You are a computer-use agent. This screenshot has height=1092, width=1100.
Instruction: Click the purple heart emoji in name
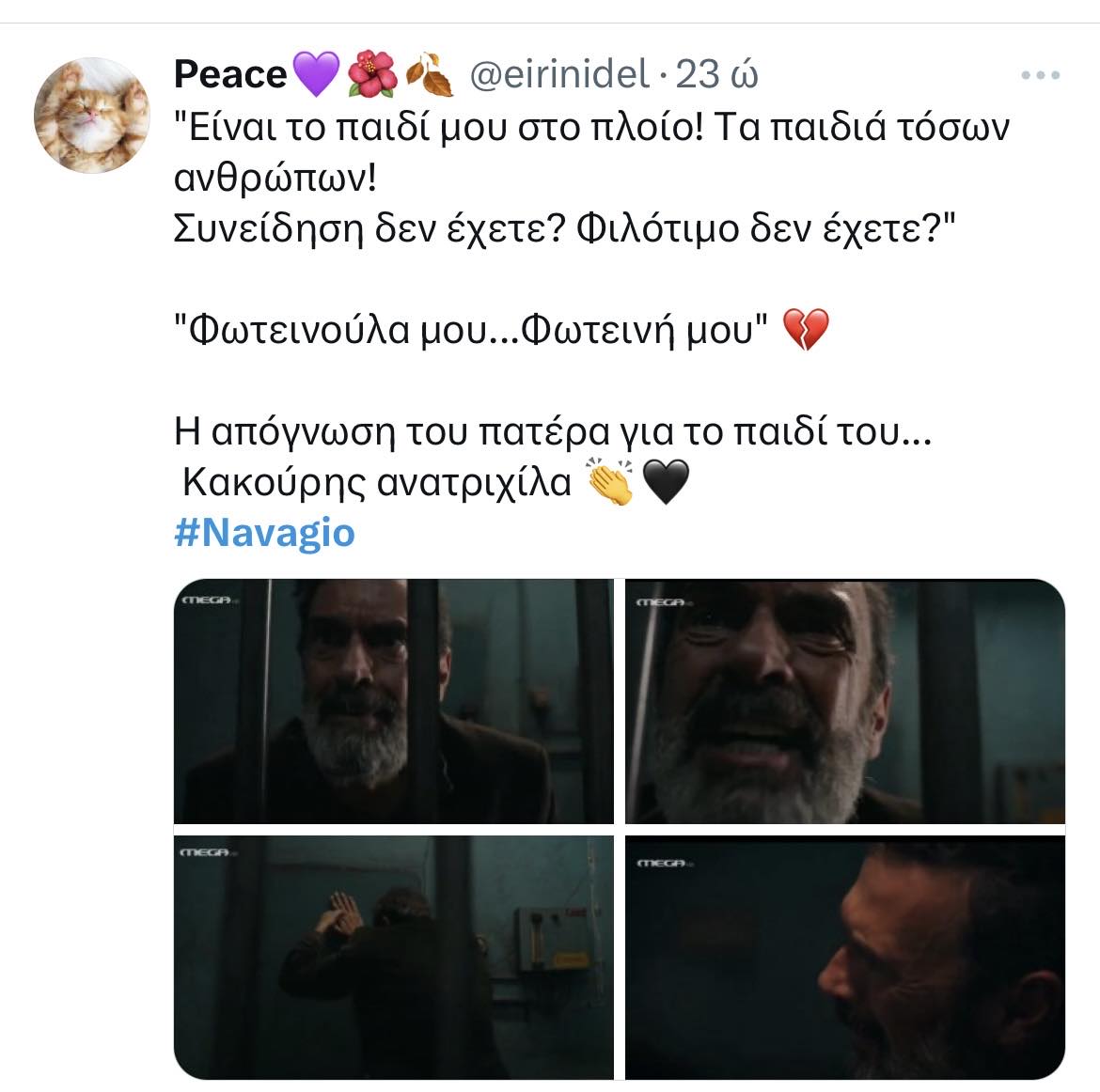(x=316, y=73)
